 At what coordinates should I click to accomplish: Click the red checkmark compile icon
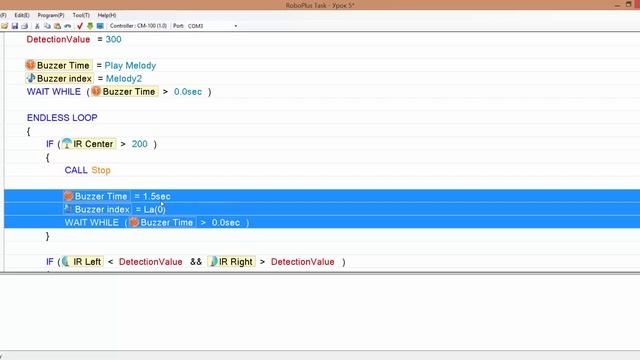click(80, 26)
